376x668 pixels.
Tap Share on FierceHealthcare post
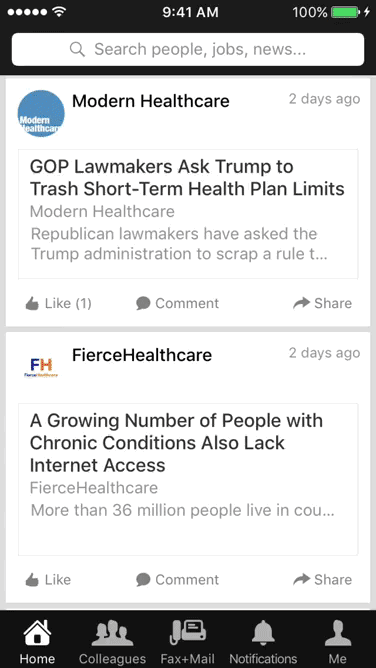pos(323,579)
